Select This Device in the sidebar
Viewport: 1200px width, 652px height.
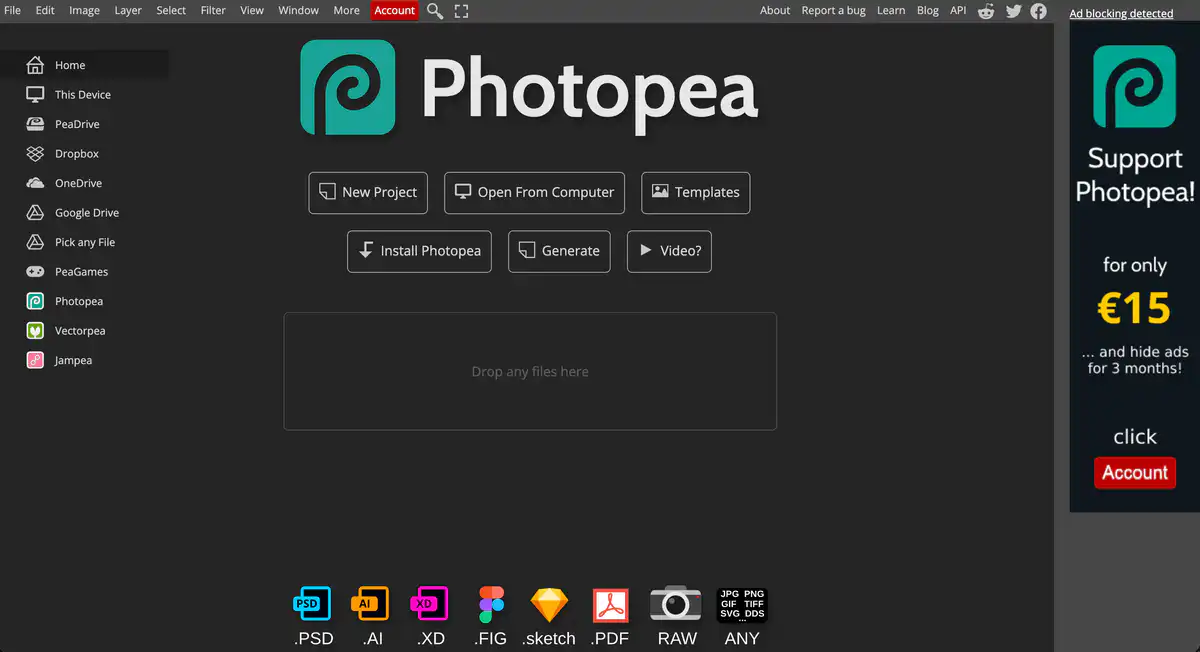[84, 94]
